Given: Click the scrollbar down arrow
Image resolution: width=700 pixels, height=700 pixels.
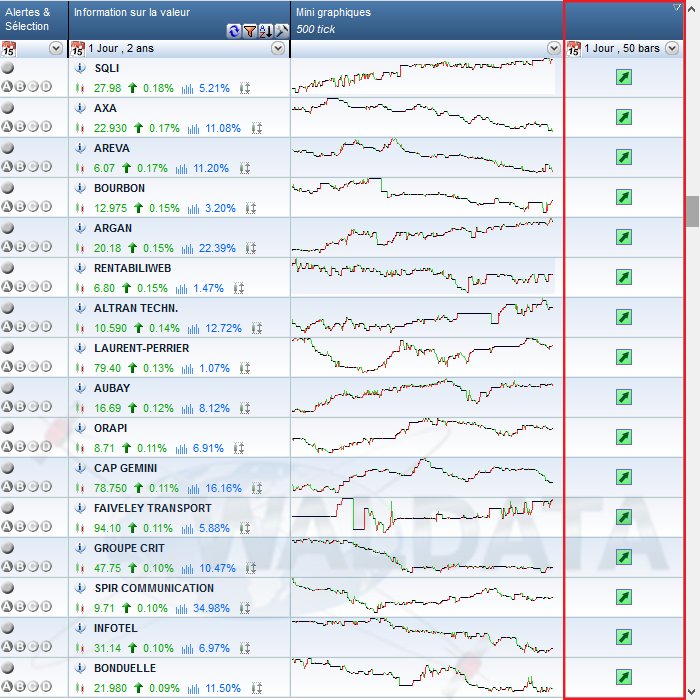Looking at the screenshot, I should pyautogui.click(x=693, y=692).
